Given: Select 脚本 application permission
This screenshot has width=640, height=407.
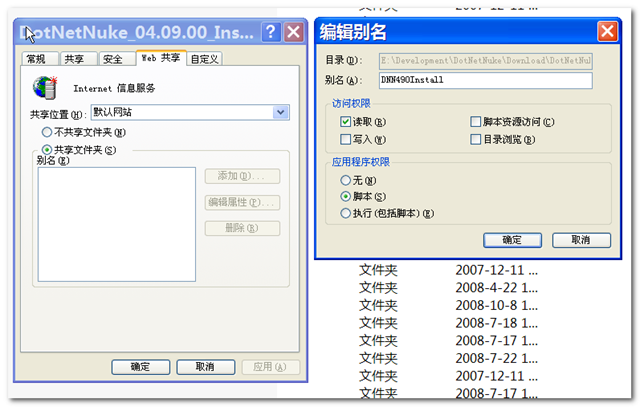Looking at the screenshot, I should coord(345,196).
